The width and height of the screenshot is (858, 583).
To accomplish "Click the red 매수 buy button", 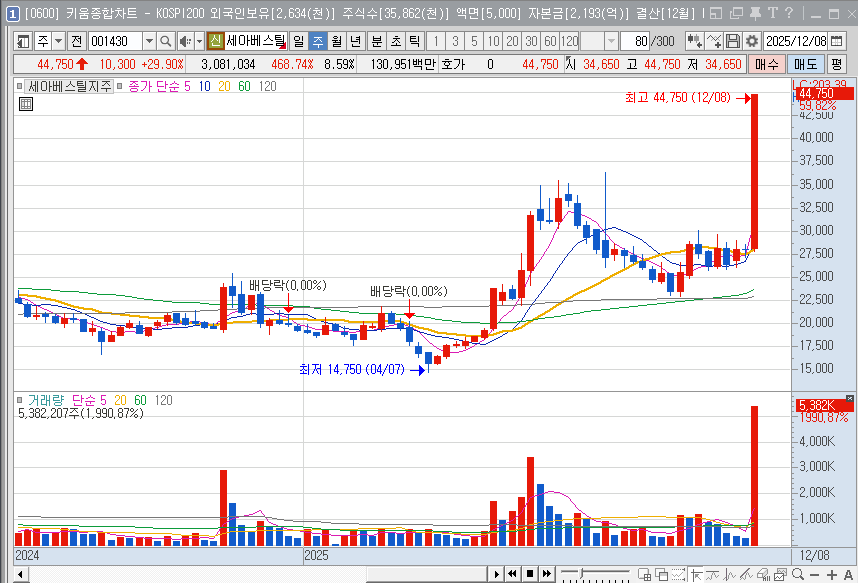I will pos(767,64).
